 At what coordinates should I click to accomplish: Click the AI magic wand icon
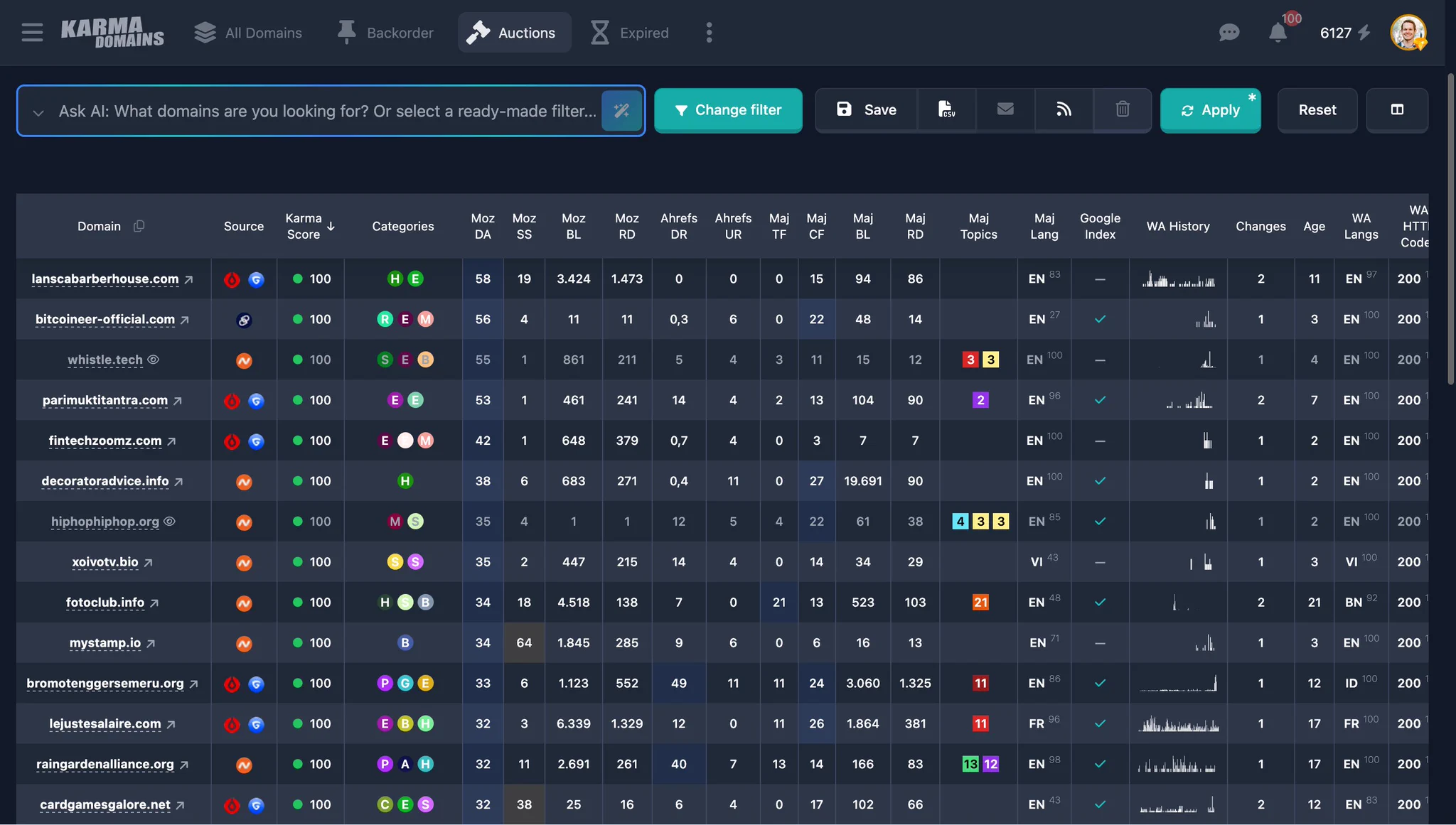(621, 111)
